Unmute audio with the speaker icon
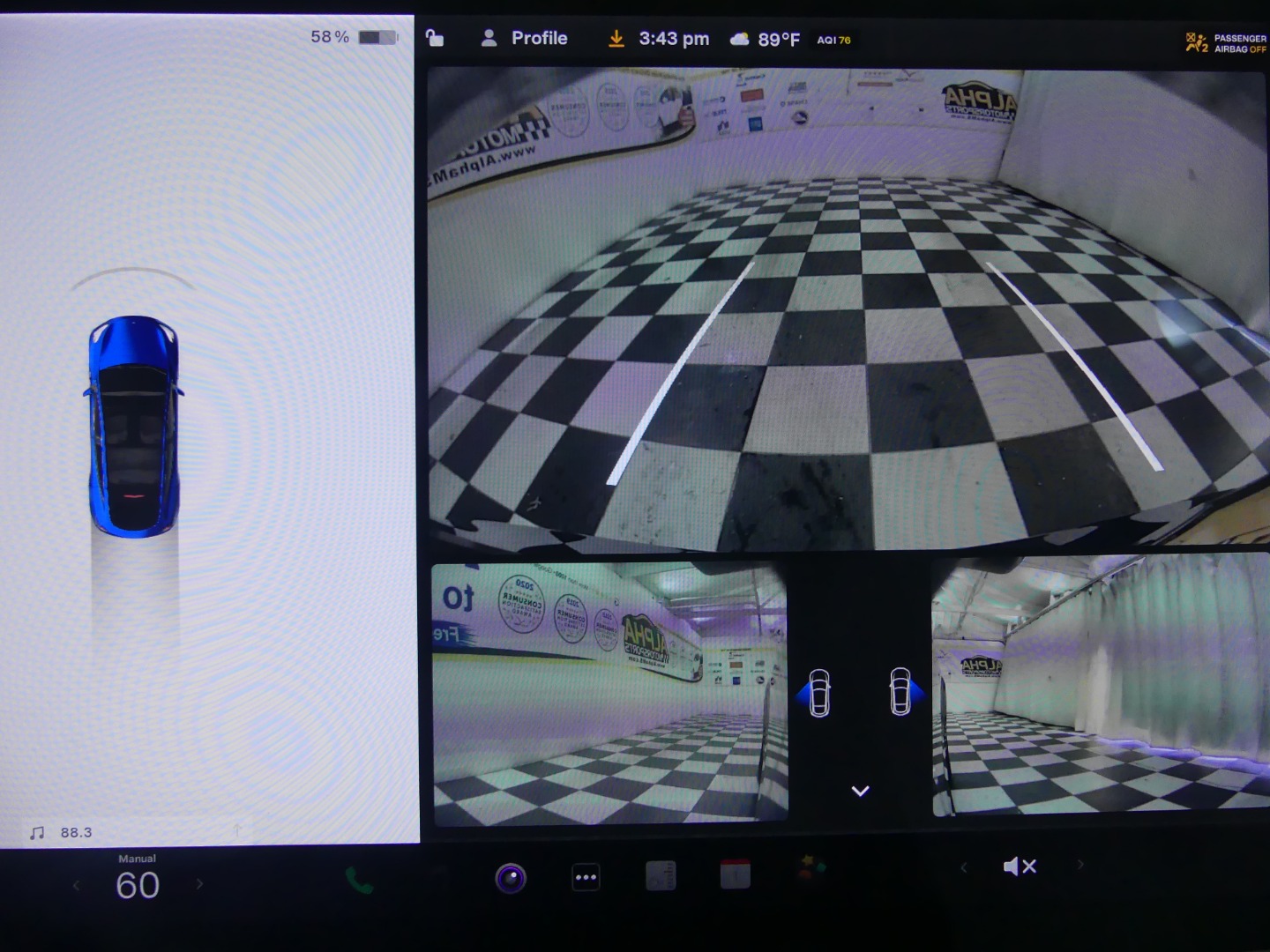The image size is (1270, 952). (x=1020, y=866)
